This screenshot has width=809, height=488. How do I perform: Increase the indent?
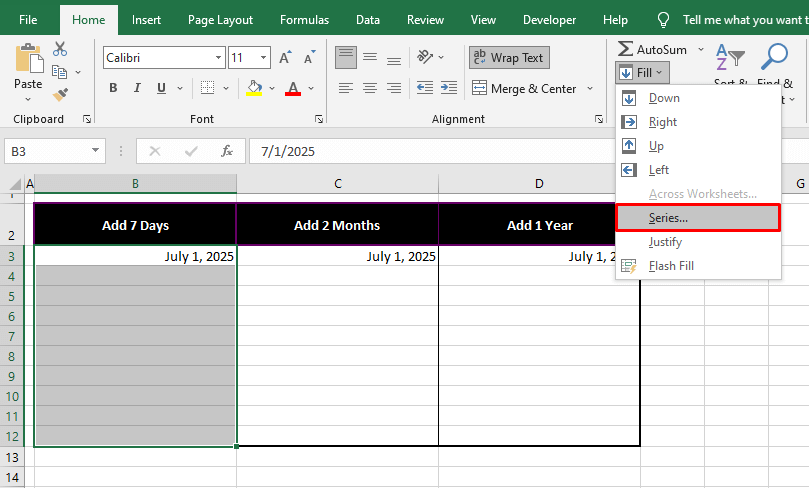pos(449,88)
